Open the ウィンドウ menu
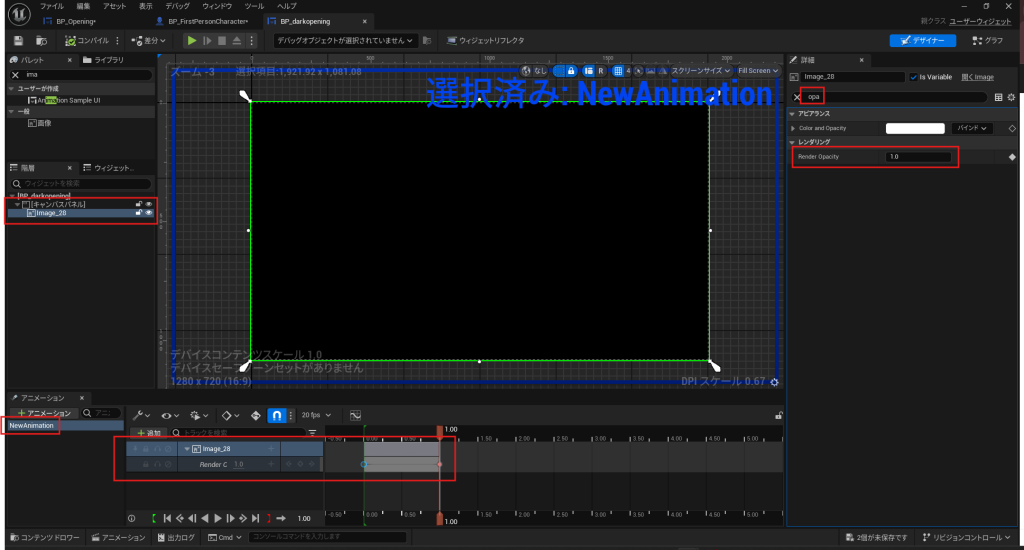 [x=217, y=6]
